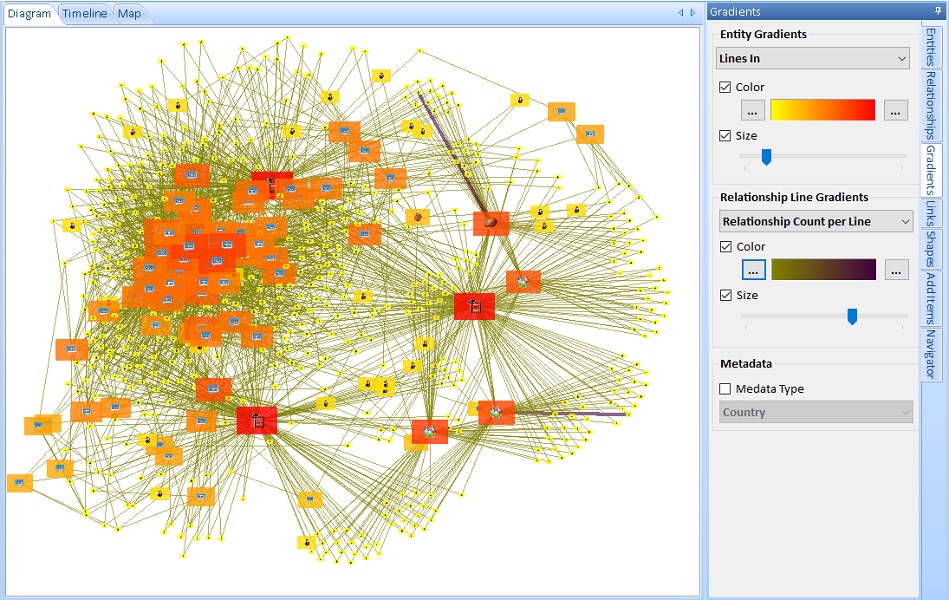
Task: Uncheck the Entity Gradients Color checkbox
Action: [726, 87]
